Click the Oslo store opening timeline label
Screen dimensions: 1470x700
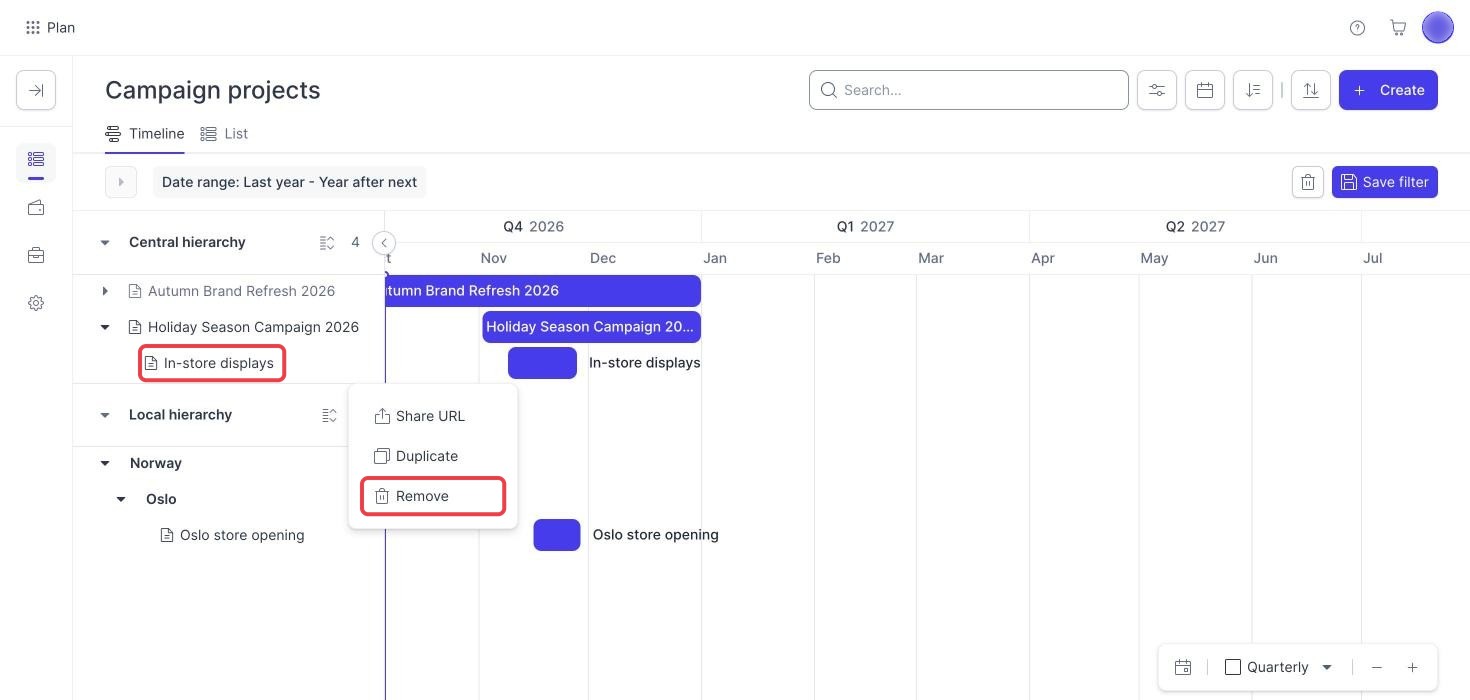[655, 535]
